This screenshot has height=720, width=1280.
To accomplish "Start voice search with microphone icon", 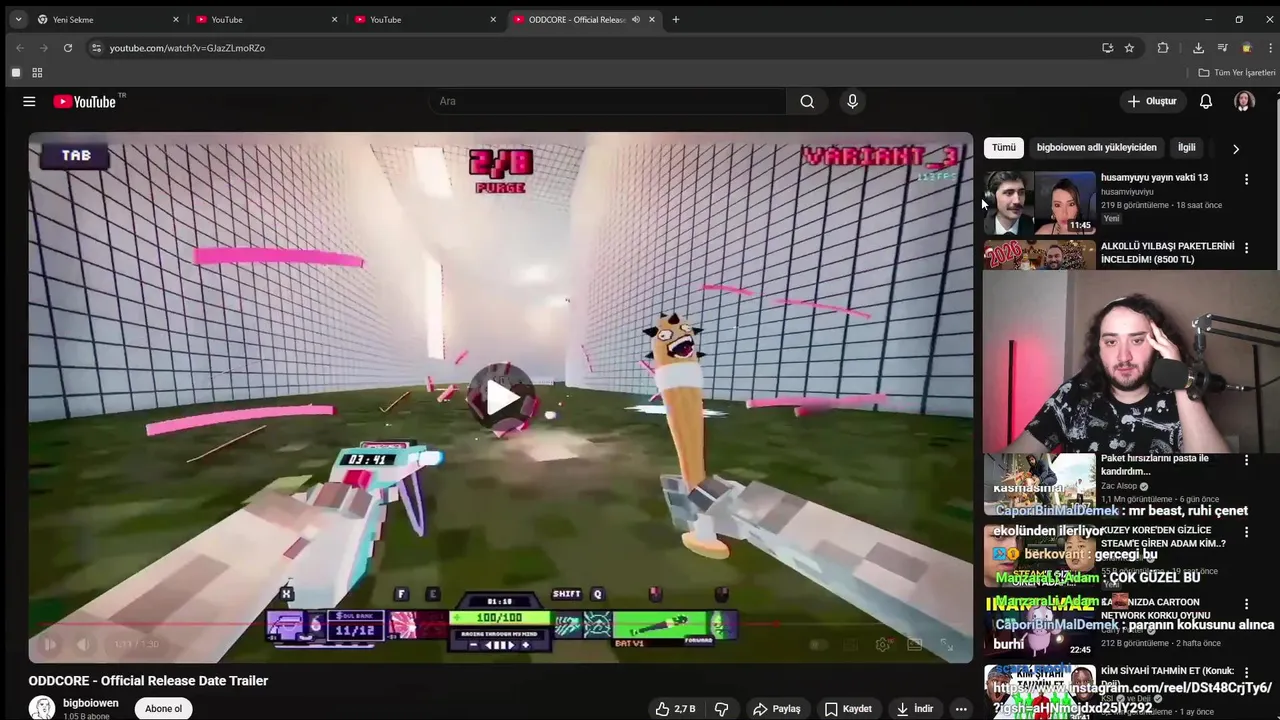I will [852, 101].
